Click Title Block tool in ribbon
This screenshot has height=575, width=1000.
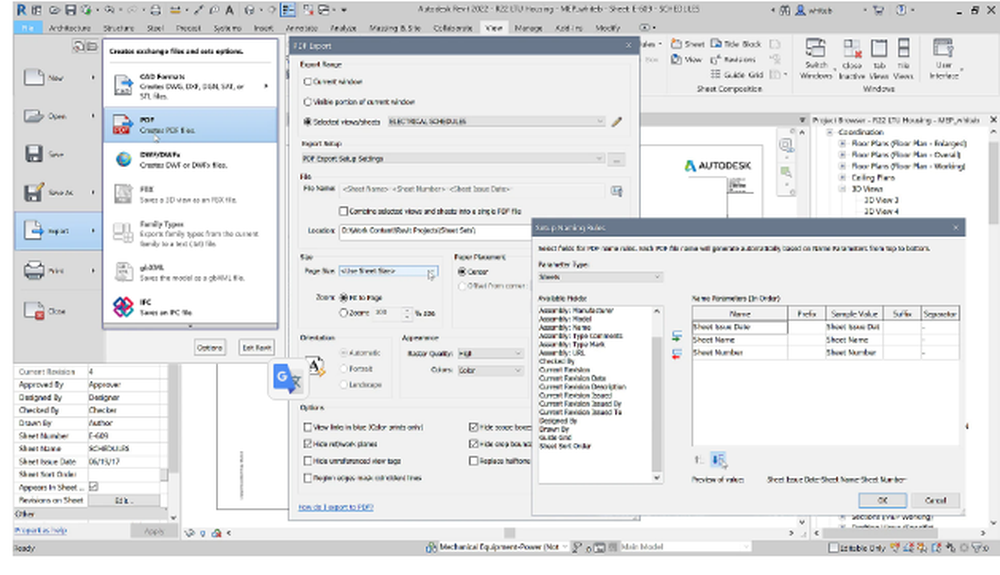[x=735, y=44]
